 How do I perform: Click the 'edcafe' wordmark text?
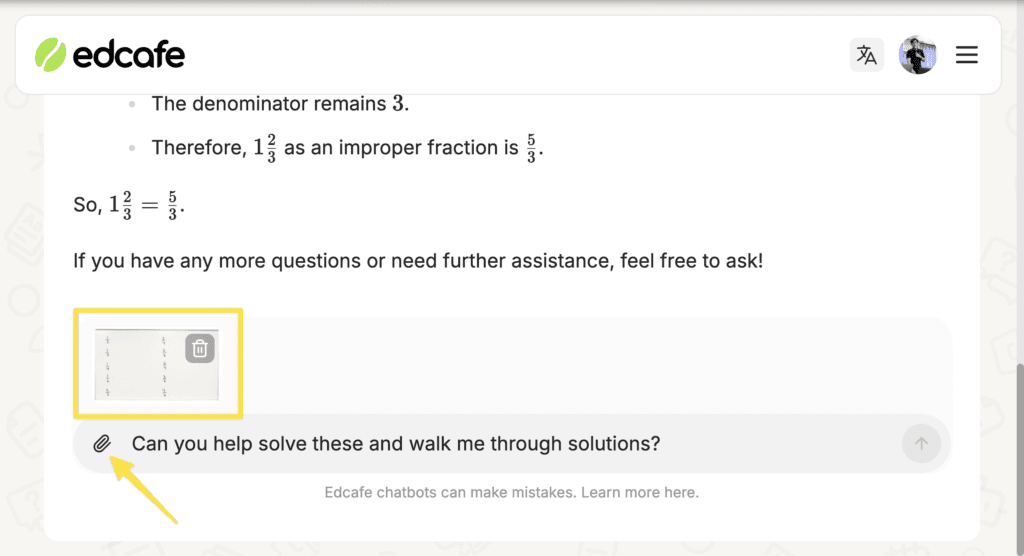[129, 55]
